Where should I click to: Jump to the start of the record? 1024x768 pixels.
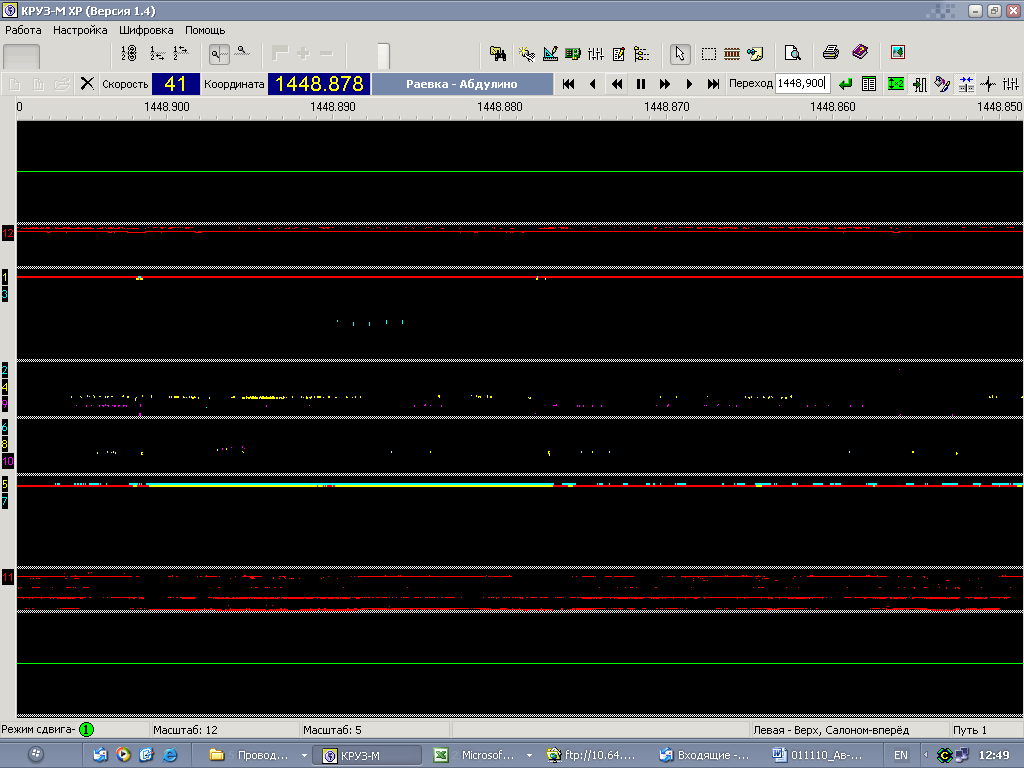[x=568, y=84]
